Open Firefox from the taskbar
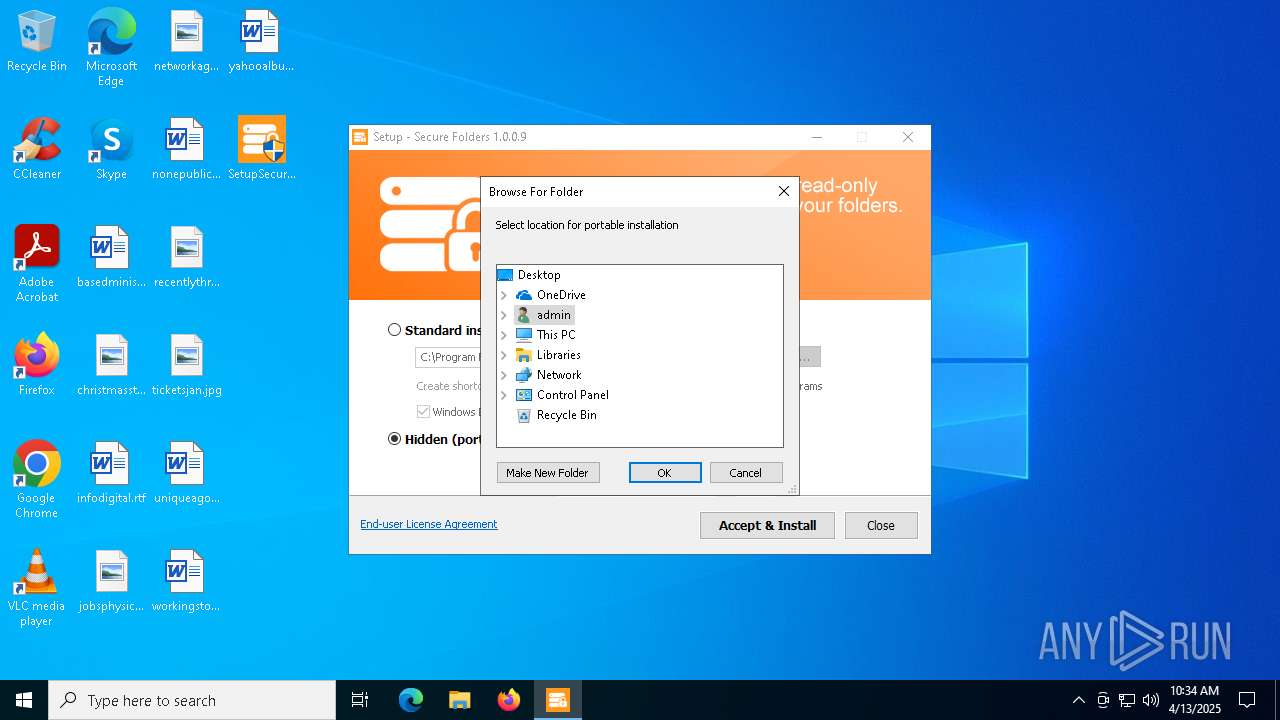This screenshot has height=720, width=1280. pyautogui.click(x=509, y=700)
